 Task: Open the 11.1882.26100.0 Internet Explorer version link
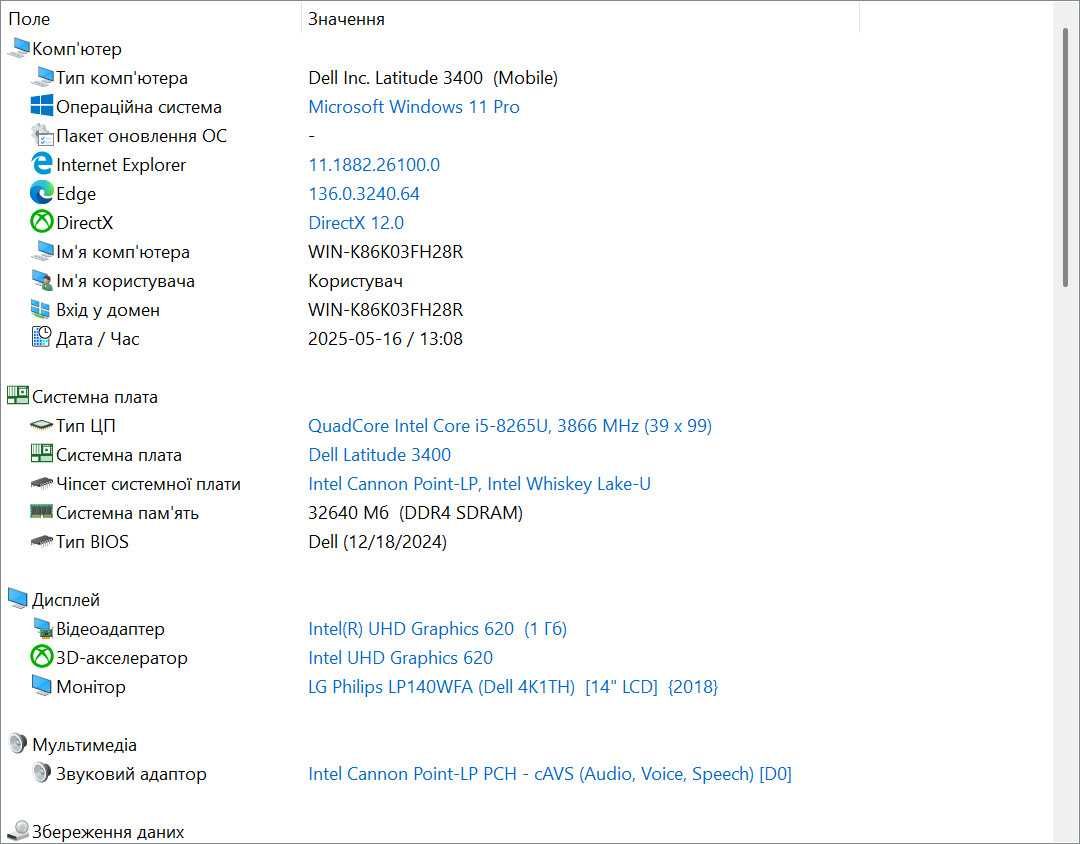click(374, 165)
